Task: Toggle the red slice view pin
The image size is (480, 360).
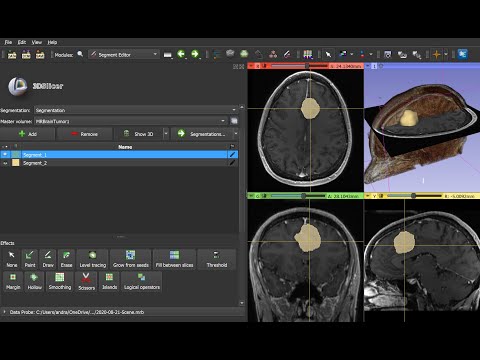Action: click(x=250, y=66)
